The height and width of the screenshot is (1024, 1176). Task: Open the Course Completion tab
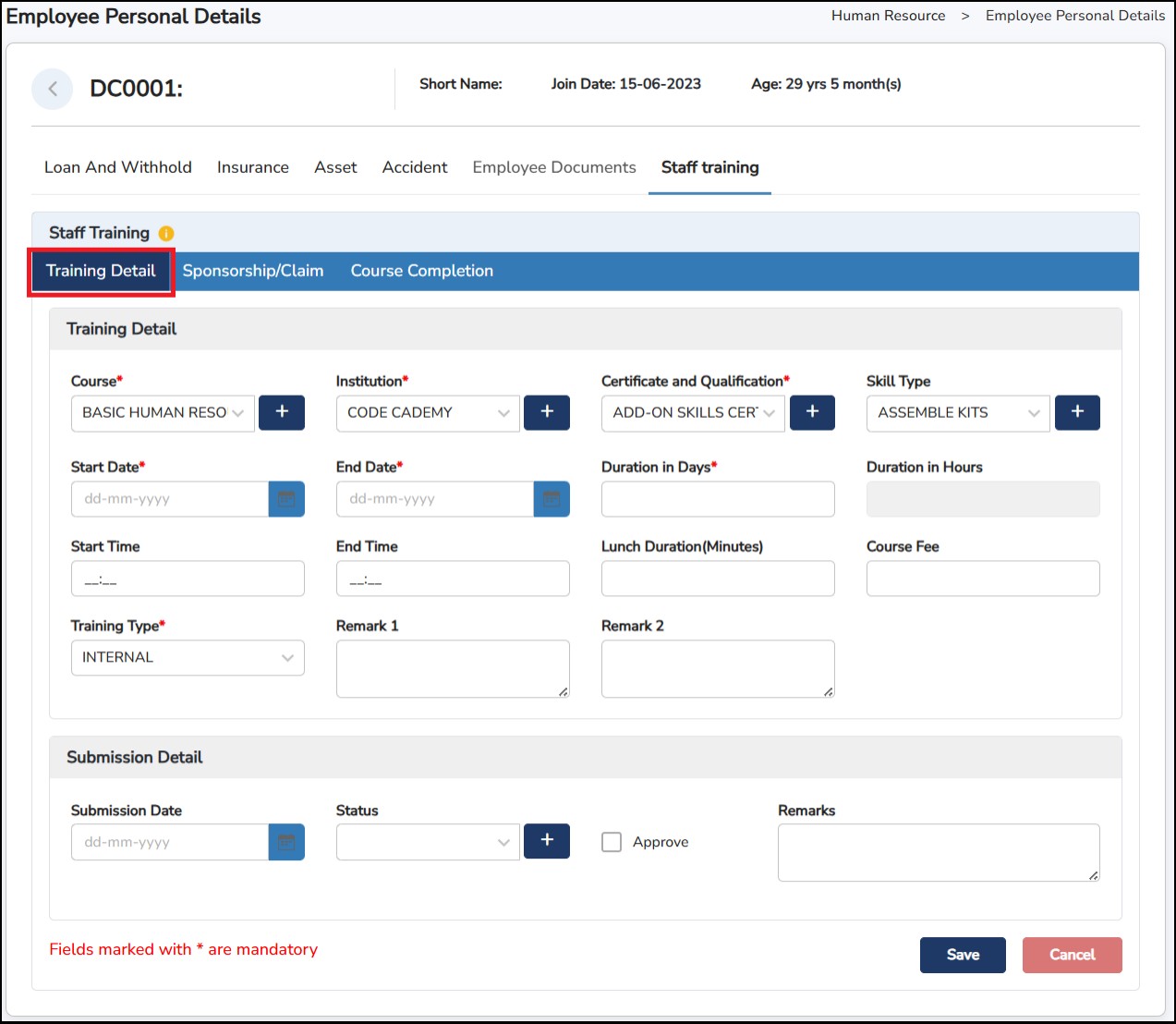421,271
